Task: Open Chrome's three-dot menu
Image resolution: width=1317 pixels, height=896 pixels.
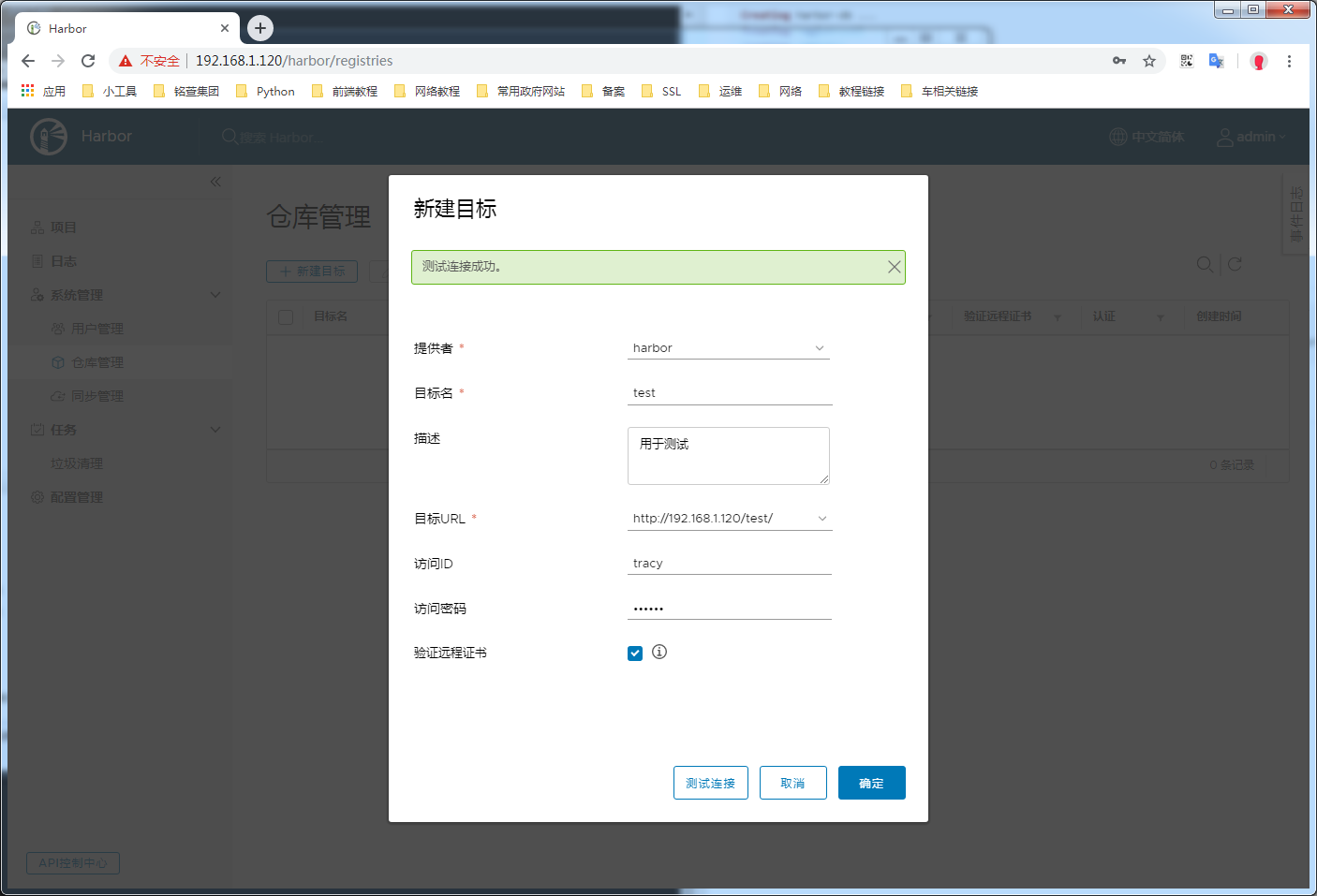Action: [x=1289, y=61]
